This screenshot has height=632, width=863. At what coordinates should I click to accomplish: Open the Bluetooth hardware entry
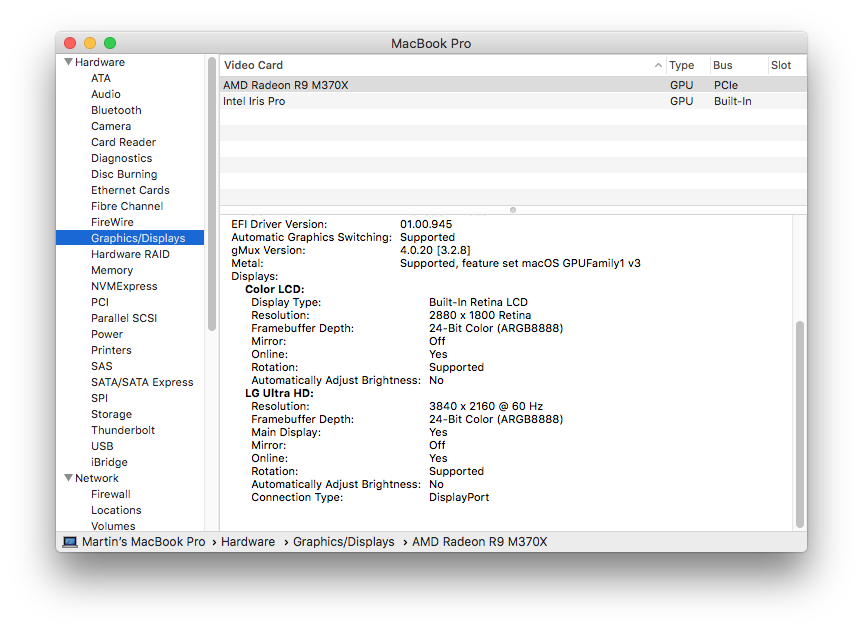click(x=116, y=110)
